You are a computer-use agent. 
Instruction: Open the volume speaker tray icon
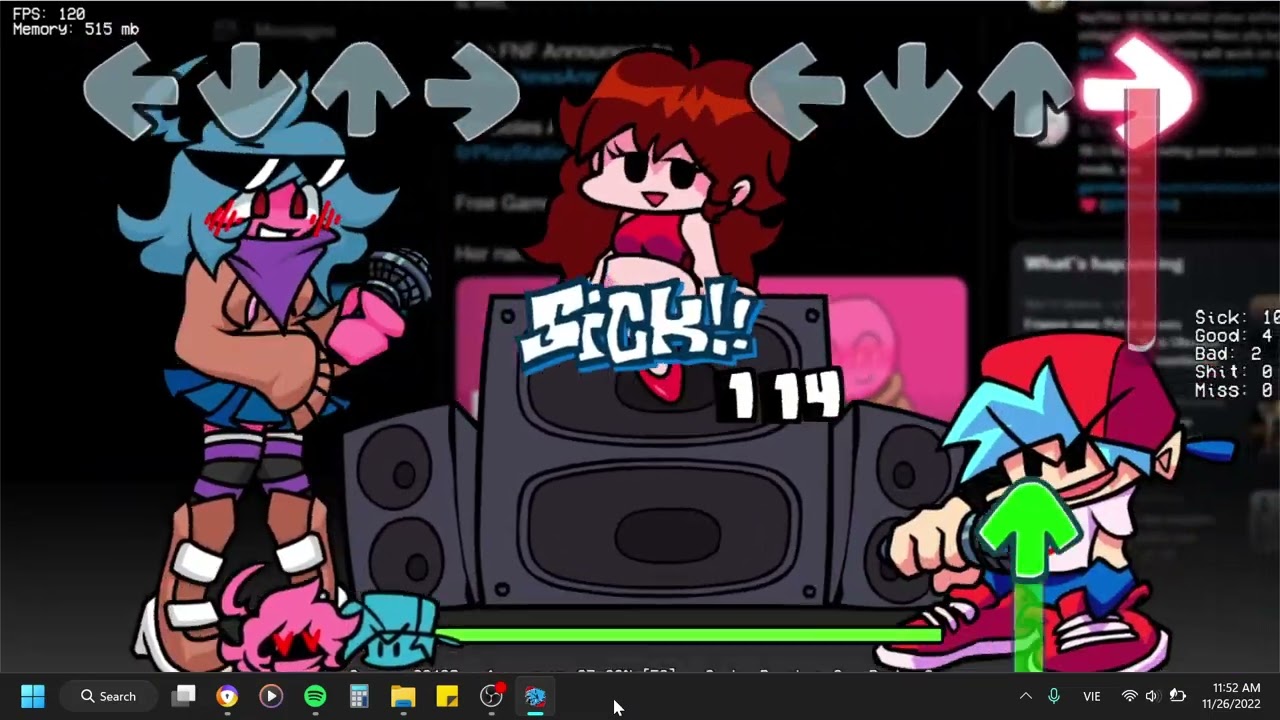click(1152, 696)
